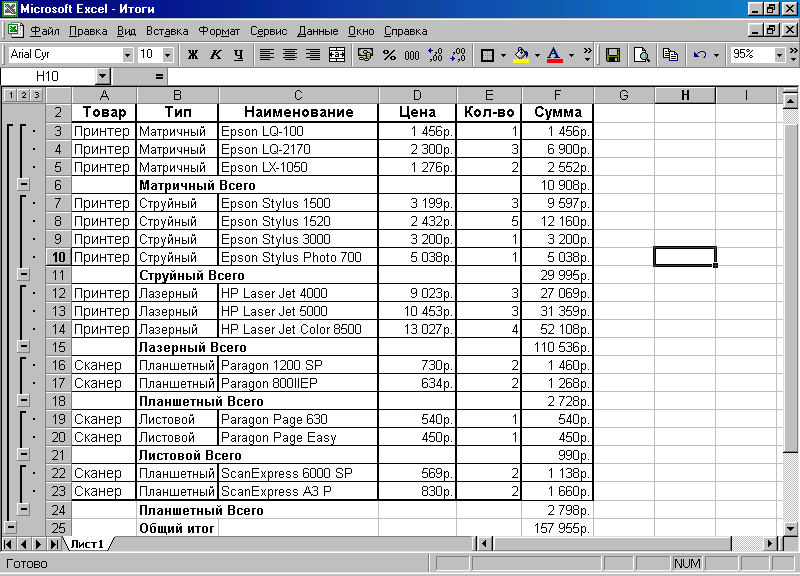800x576 pixels.
Task: Select column H header
Action: pyautogui.click(x=685, y=95)
